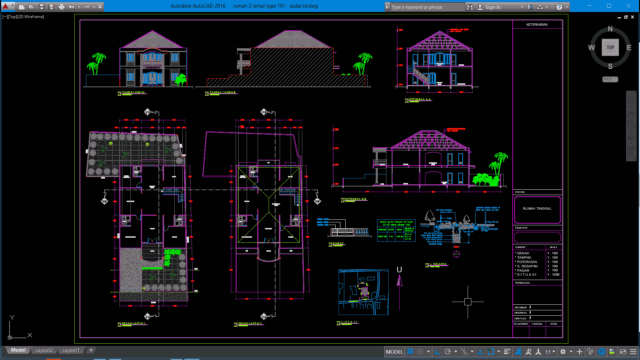640x360 pixels.
Task: Click the New drawing icon
Action: coord(22,7)
